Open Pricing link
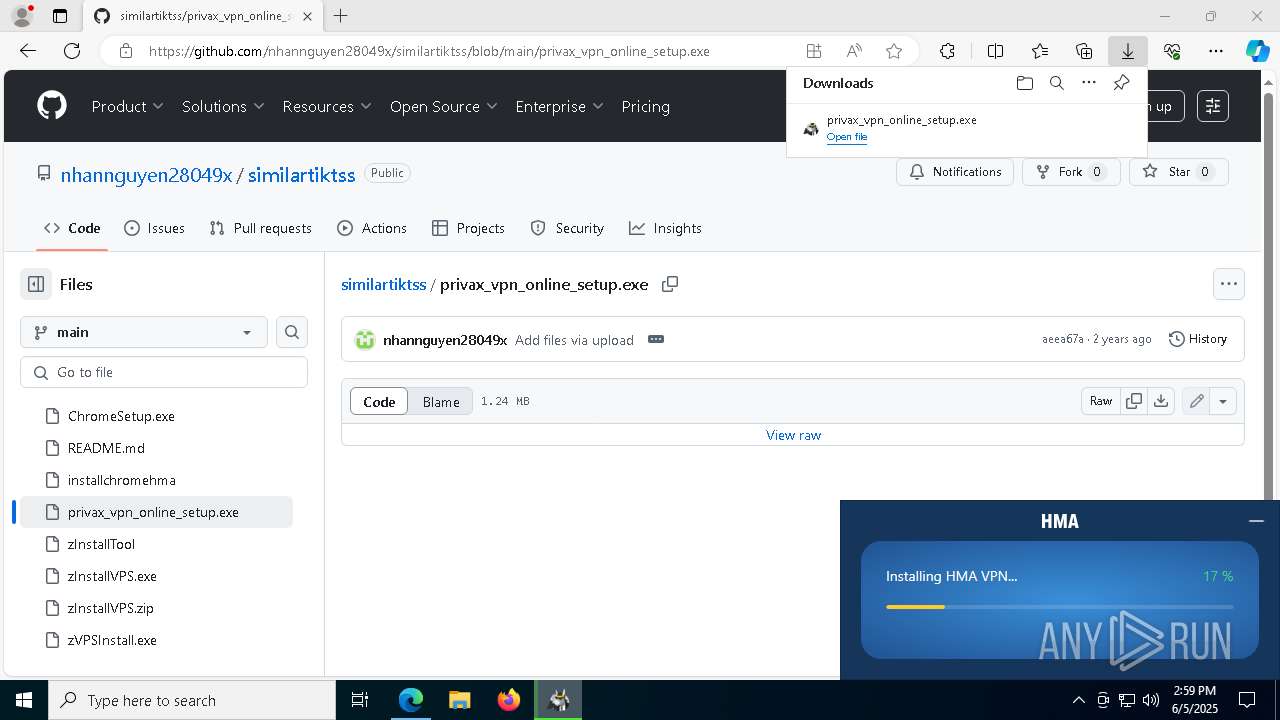This screenshot has height=720, width=1280. 645,106
